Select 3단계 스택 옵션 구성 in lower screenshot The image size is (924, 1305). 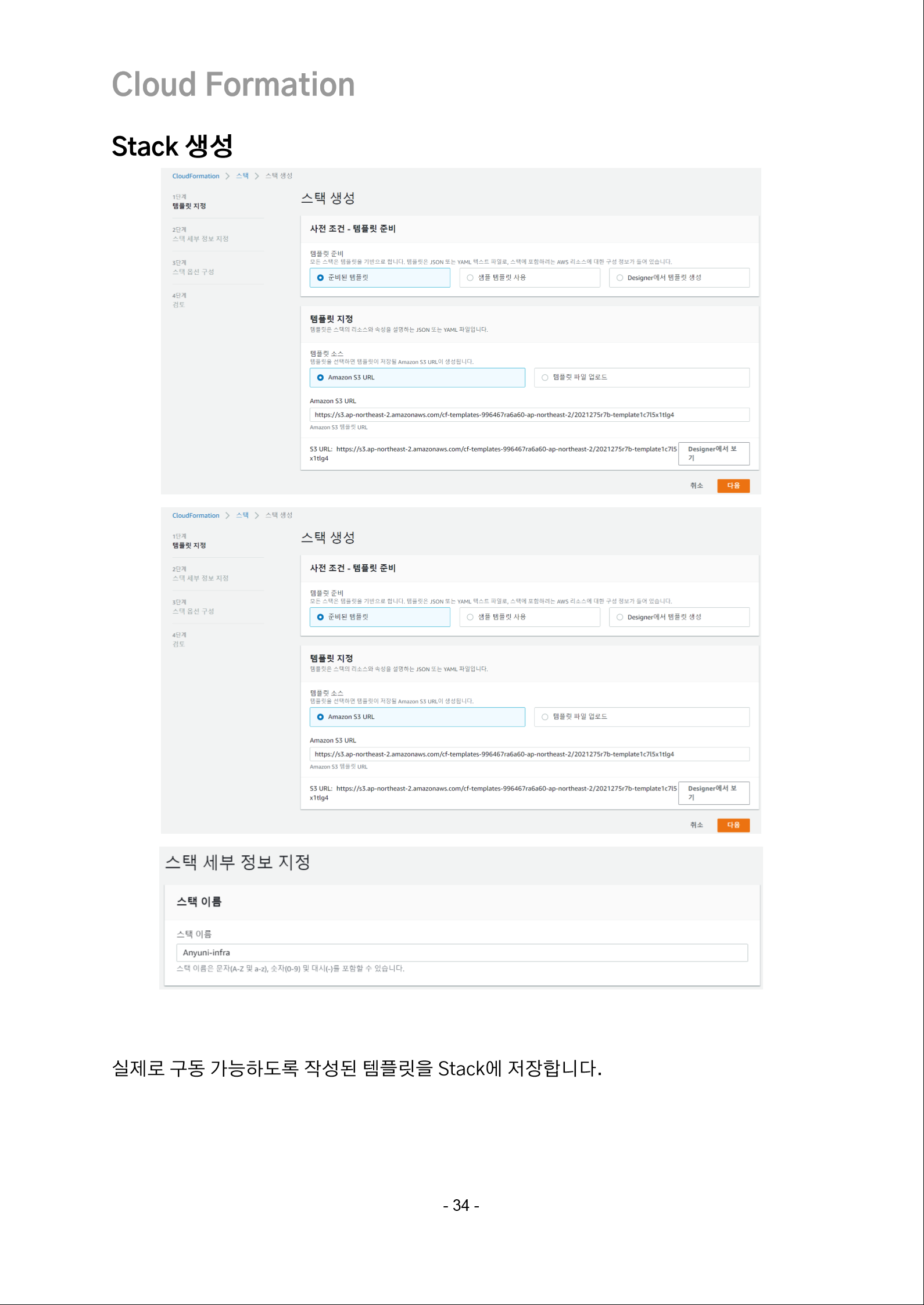click(x=194, y=607)
